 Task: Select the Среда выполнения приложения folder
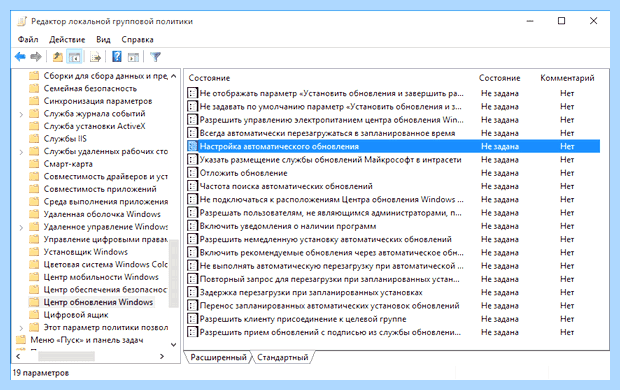(x=106, y=202)
